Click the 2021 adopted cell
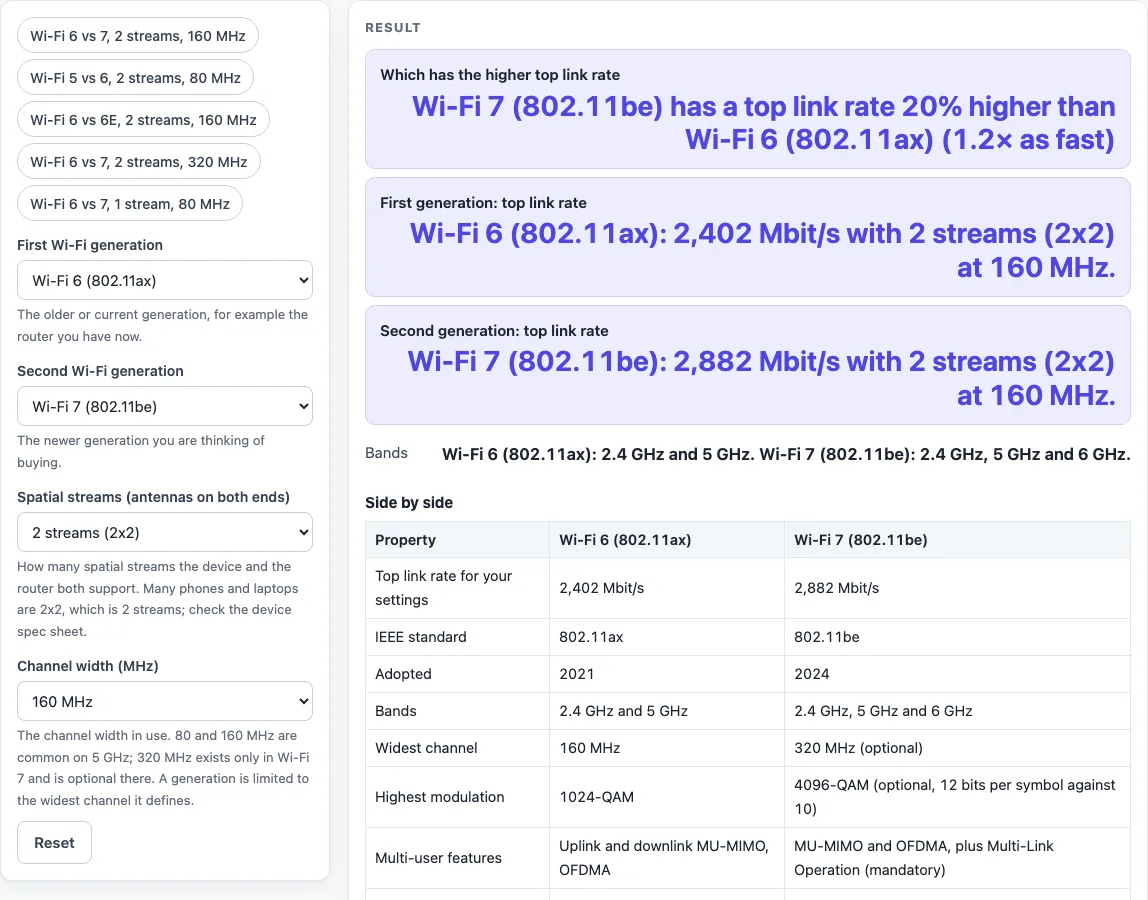 (667, 674)
